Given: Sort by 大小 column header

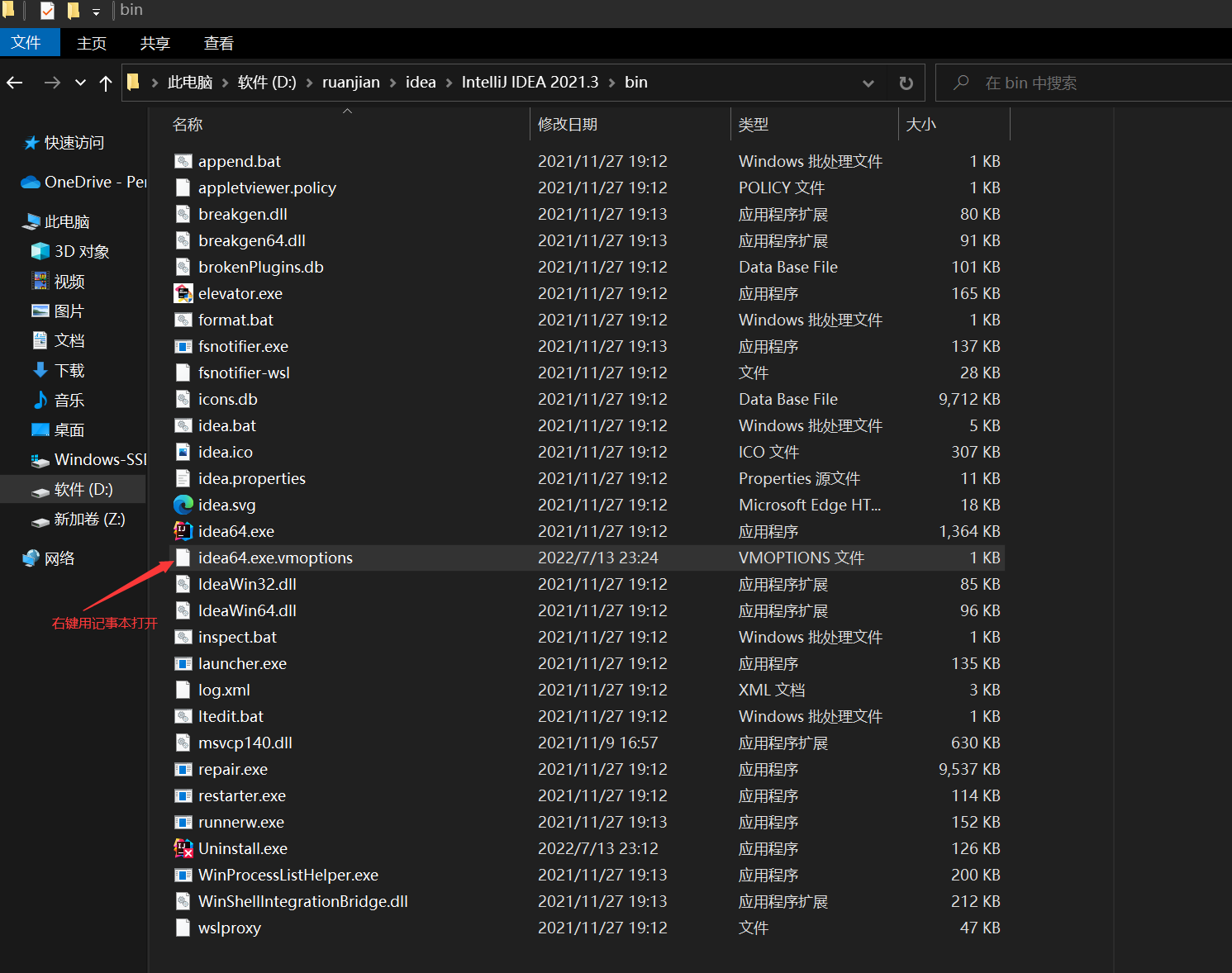Looking at the screenshot, I should (920, 124).
